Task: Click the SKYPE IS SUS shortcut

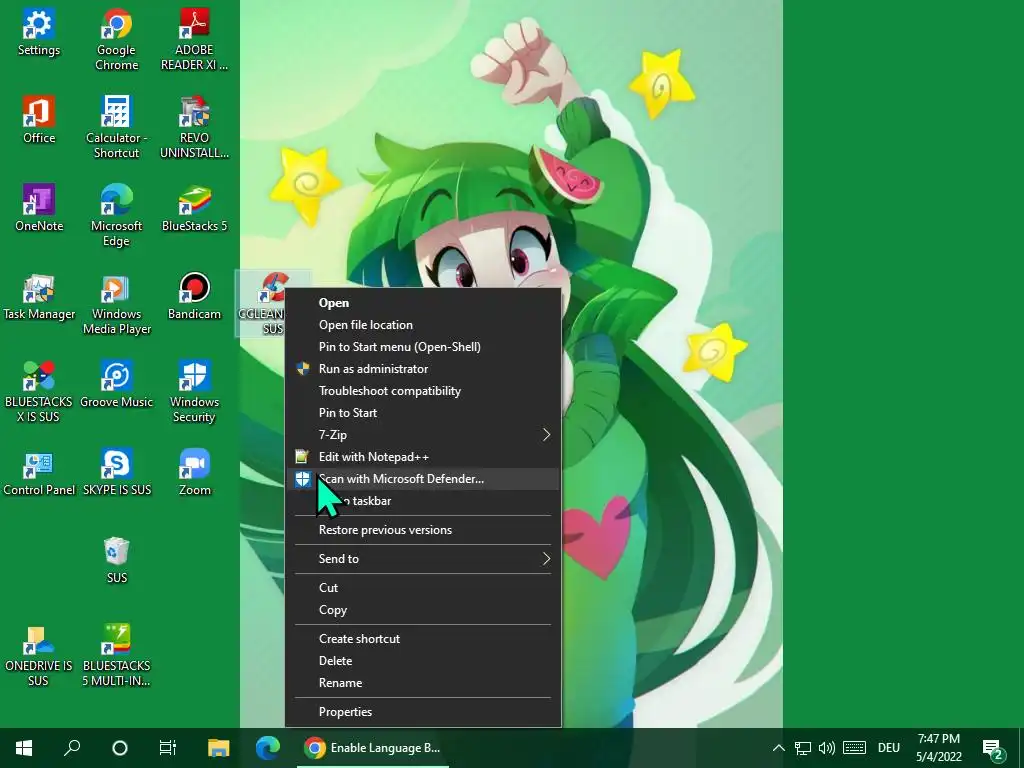Action: click(116, 473)
